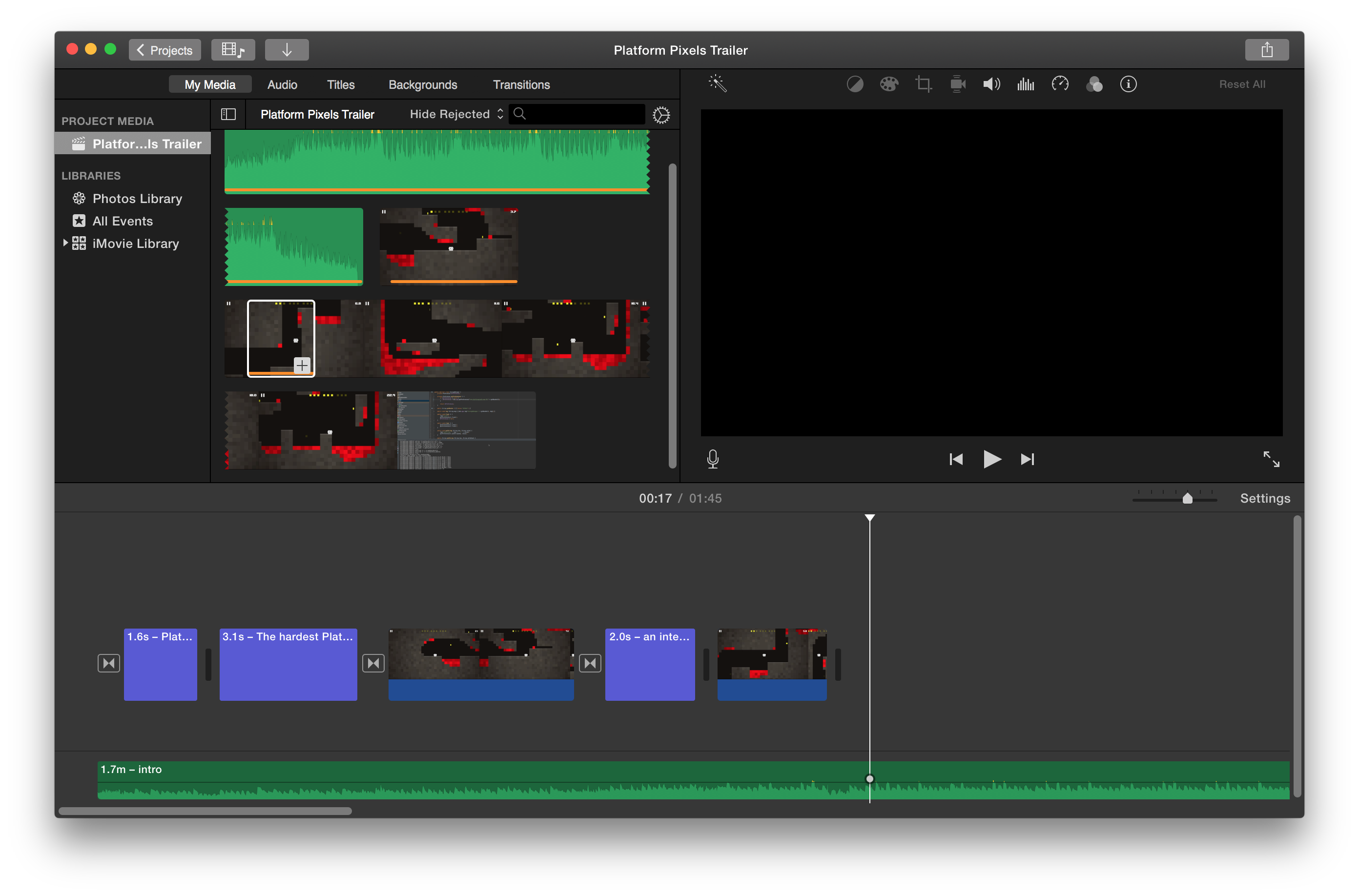Skip to next clip
Viewport: 1359px width, 896px height.
pos(1027,459)
